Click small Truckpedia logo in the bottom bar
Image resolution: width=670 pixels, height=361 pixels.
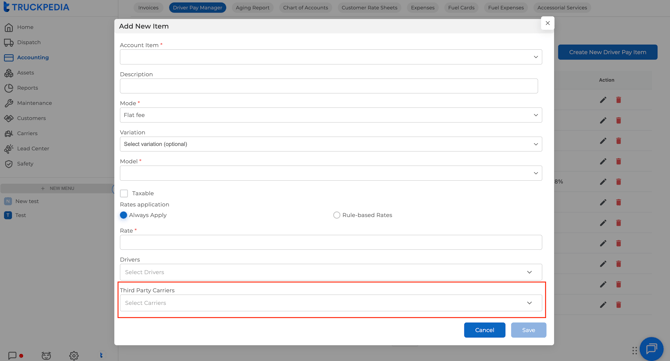(101, 355)
